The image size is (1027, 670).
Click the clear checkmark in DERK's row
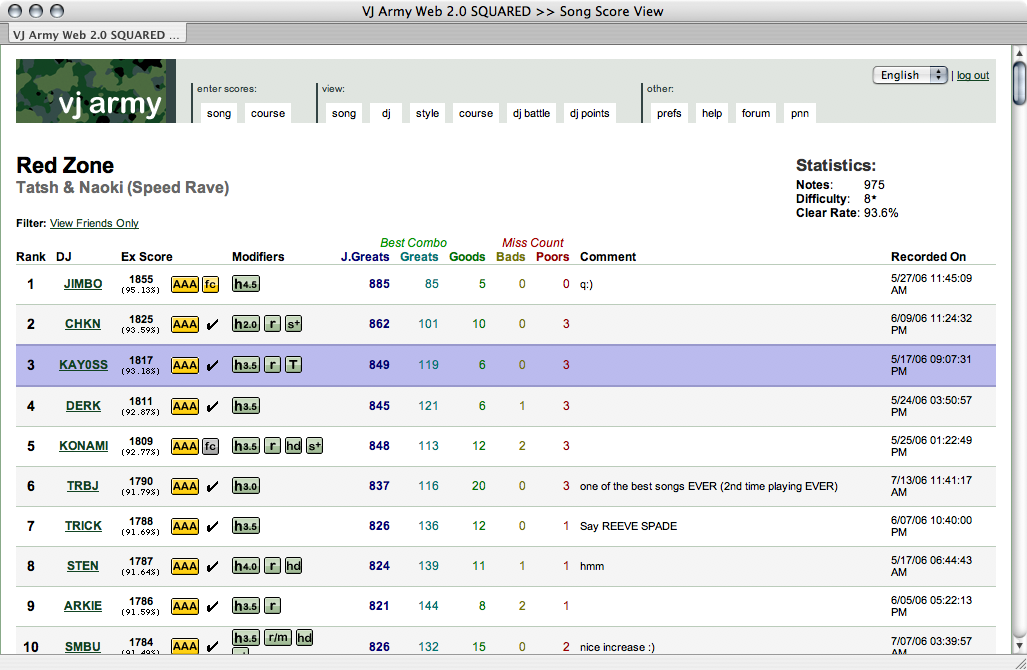(212, 406)
